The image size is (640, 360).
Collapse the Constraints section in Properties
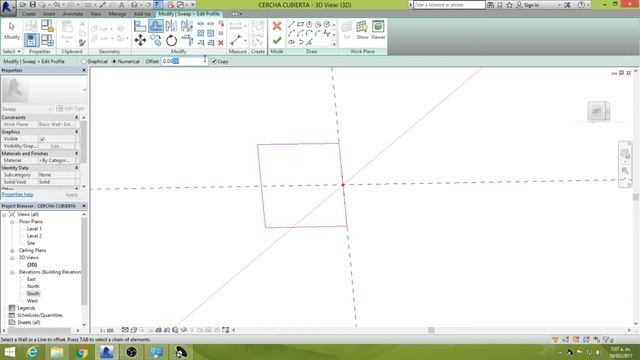[x=76, y=118]
